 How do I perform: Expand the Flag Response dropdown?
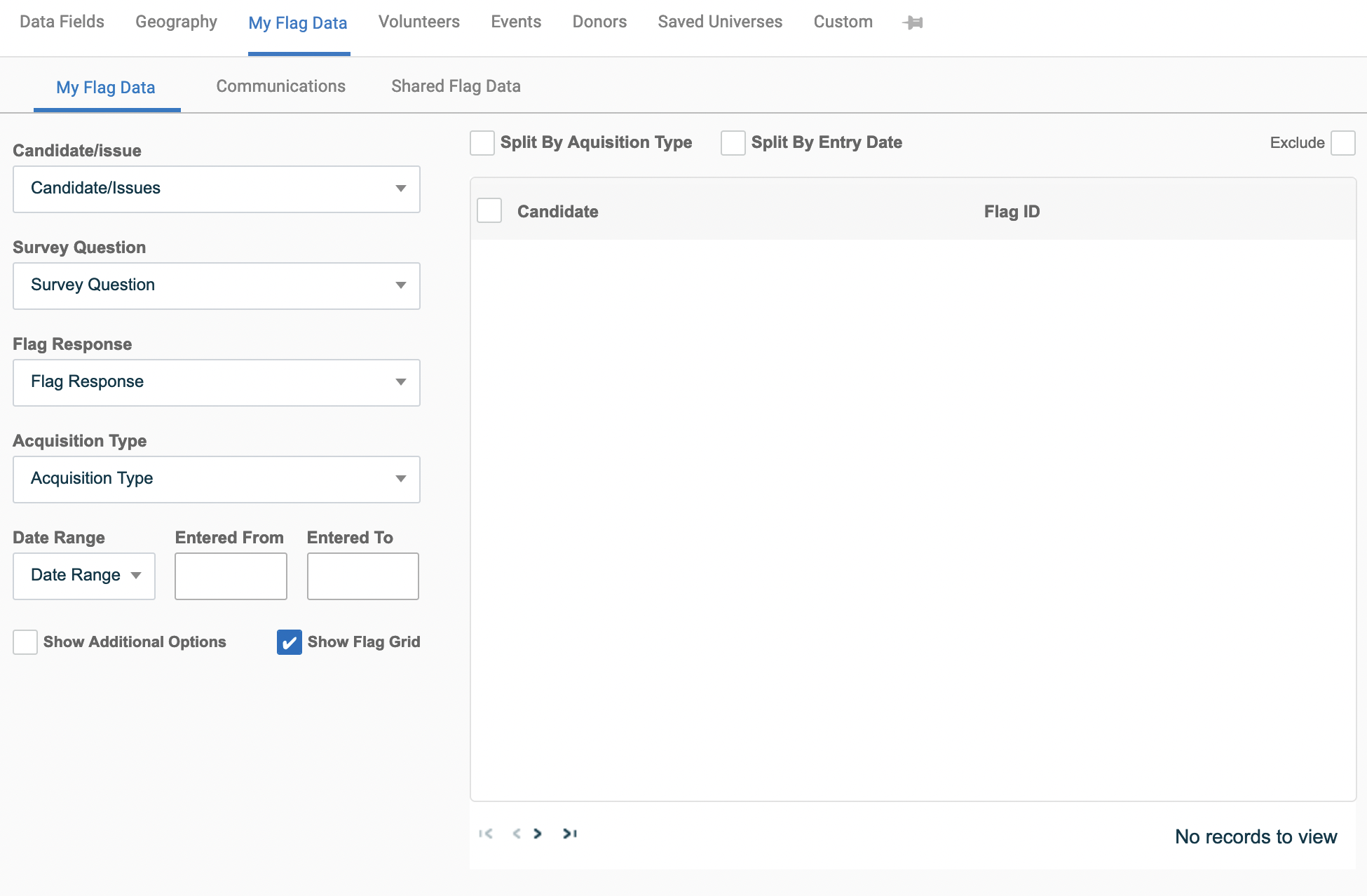217,383
